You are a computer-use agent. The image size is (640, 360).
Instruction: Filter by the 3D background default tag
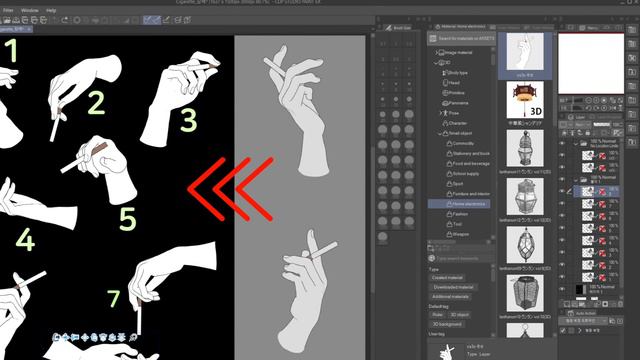(447, 324)
